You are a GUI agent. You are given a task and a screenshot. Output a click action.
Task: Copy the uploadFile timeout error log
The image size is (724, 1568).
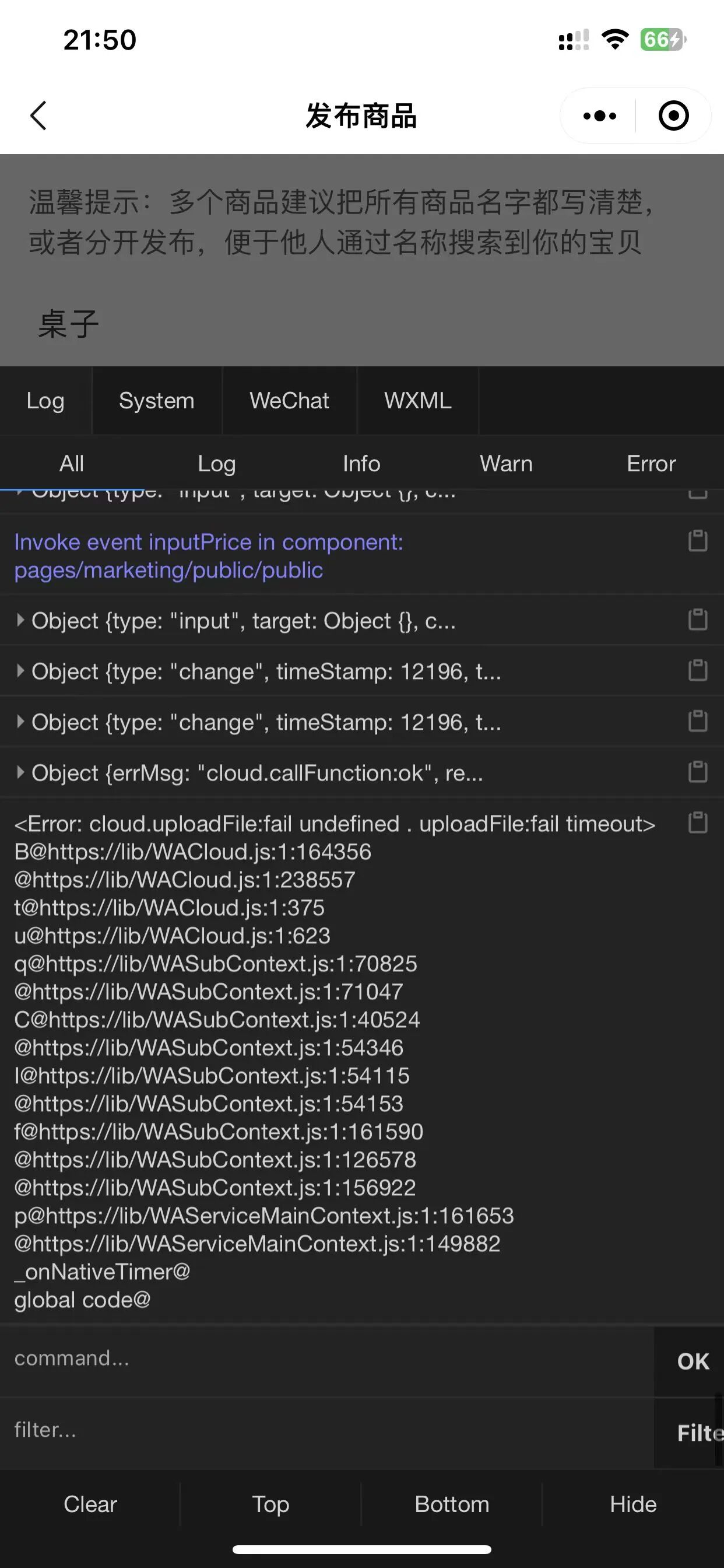tap(697, 822)
